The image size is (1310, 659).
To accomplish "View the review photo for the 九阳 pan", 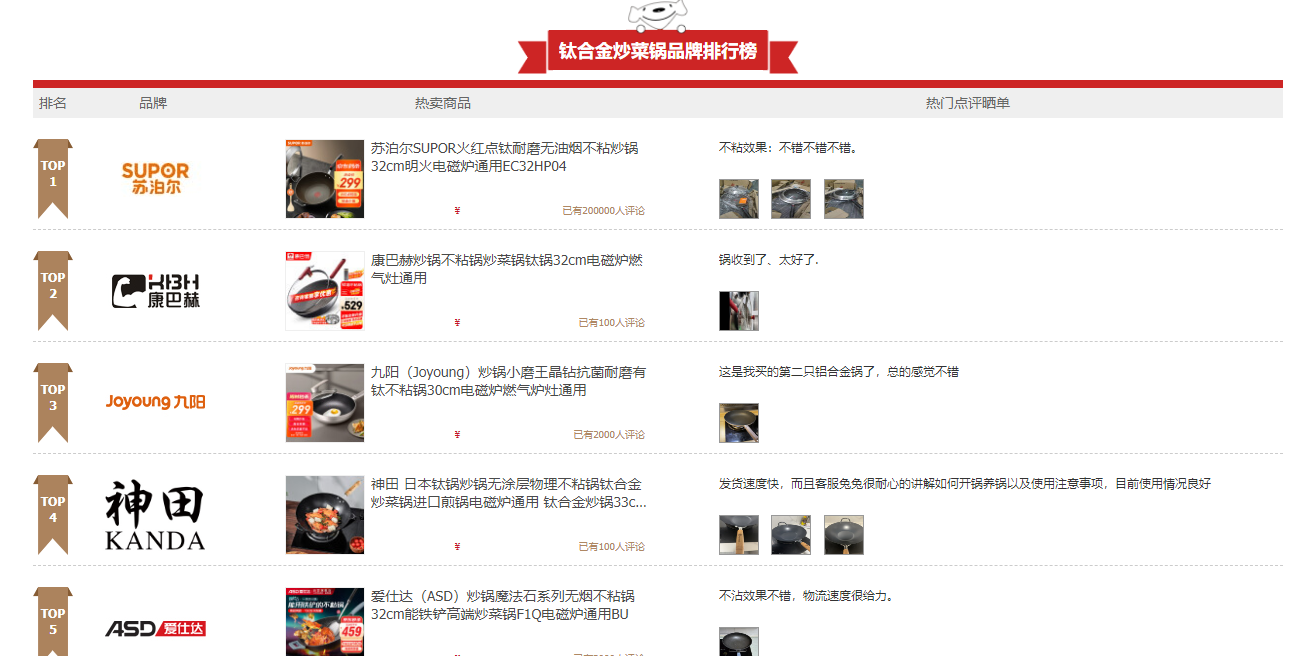I will 739,423.
